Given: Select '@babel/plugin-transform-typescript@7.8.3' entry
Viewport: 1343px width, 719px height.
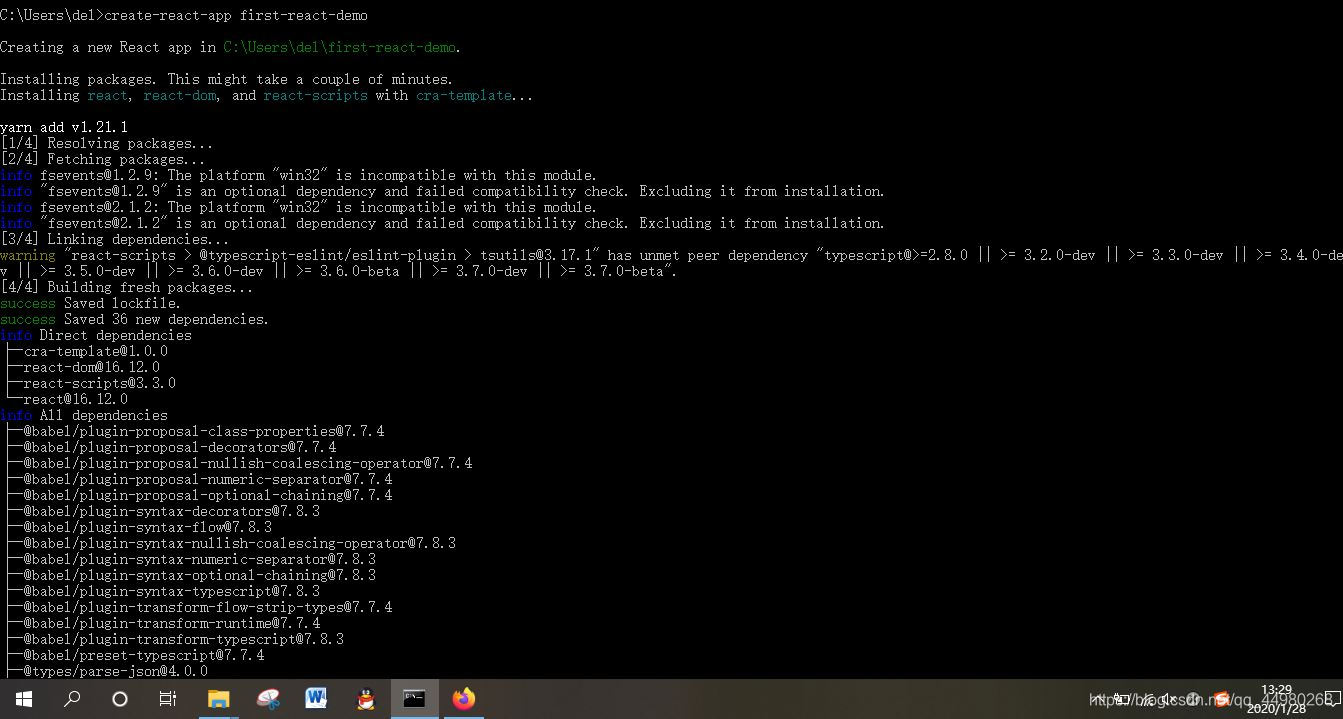Looking at the screenshot, I should pyautogui.click(x=184, y=639).
